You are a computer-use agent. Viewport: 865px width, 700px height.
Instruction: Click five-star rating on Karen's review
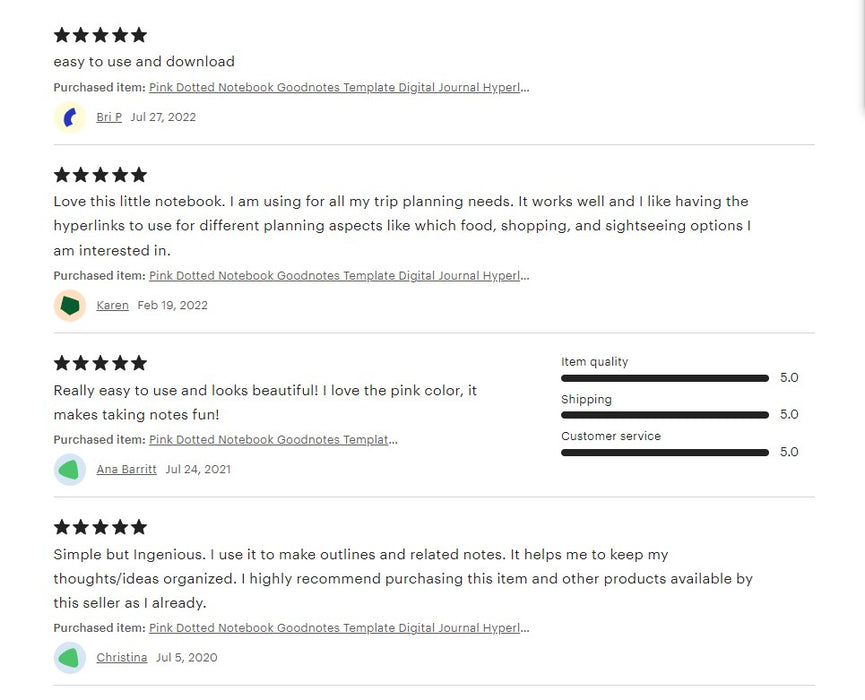click(100, 175)
